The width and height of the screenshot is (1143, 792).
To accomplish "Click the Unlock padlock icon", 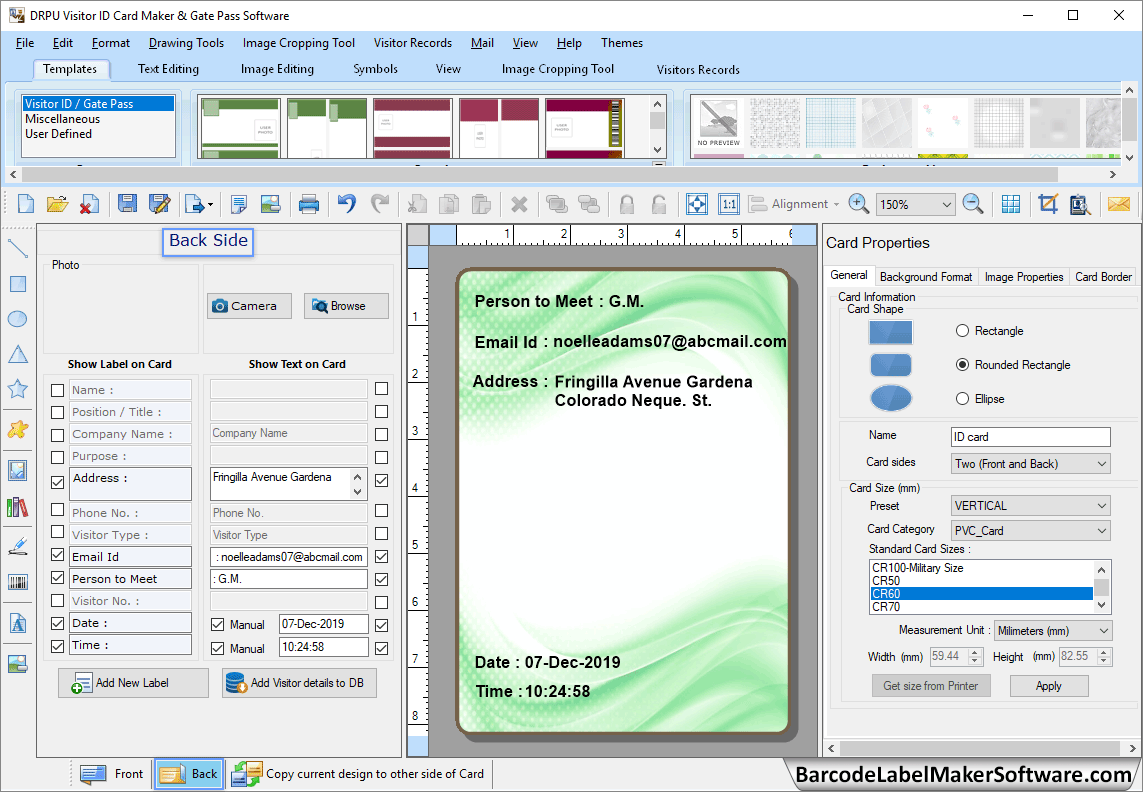I will coord(658,204).
